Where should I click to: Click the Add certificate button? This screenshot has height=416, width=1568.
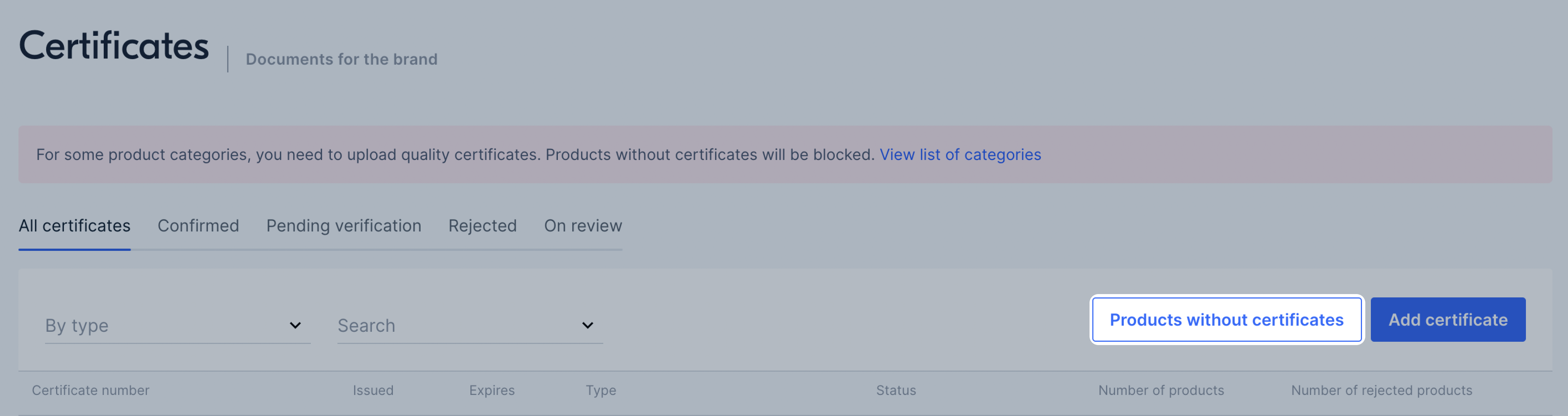(1448, 320)
